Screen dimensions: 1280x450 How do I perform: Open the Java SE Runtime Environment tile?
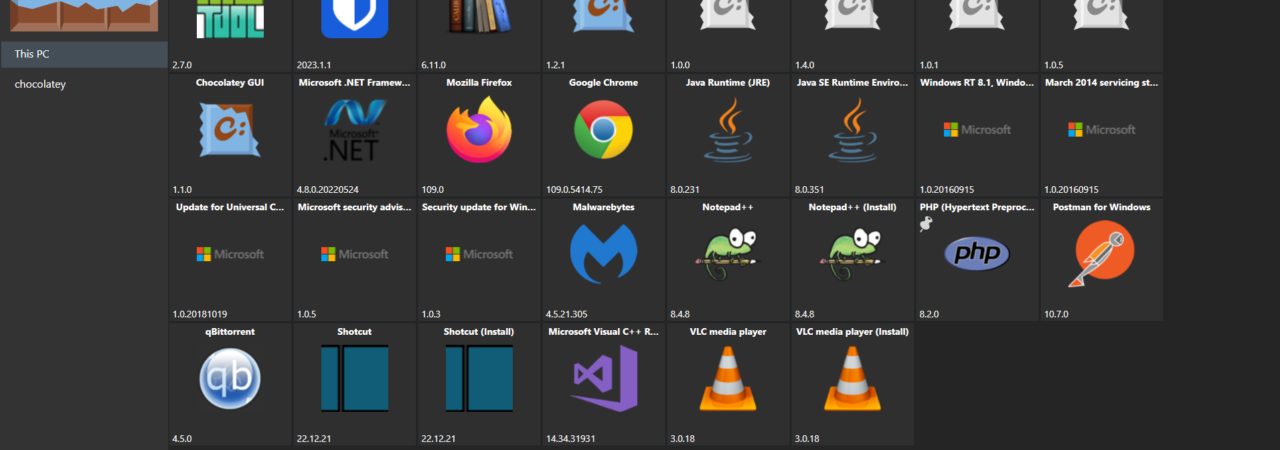pos(852,135)
